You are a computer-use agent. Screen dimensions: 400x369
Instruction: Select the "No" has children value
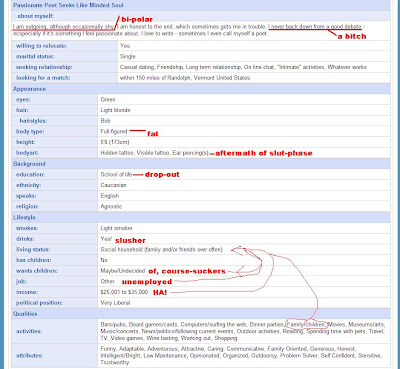click(104, 260)
